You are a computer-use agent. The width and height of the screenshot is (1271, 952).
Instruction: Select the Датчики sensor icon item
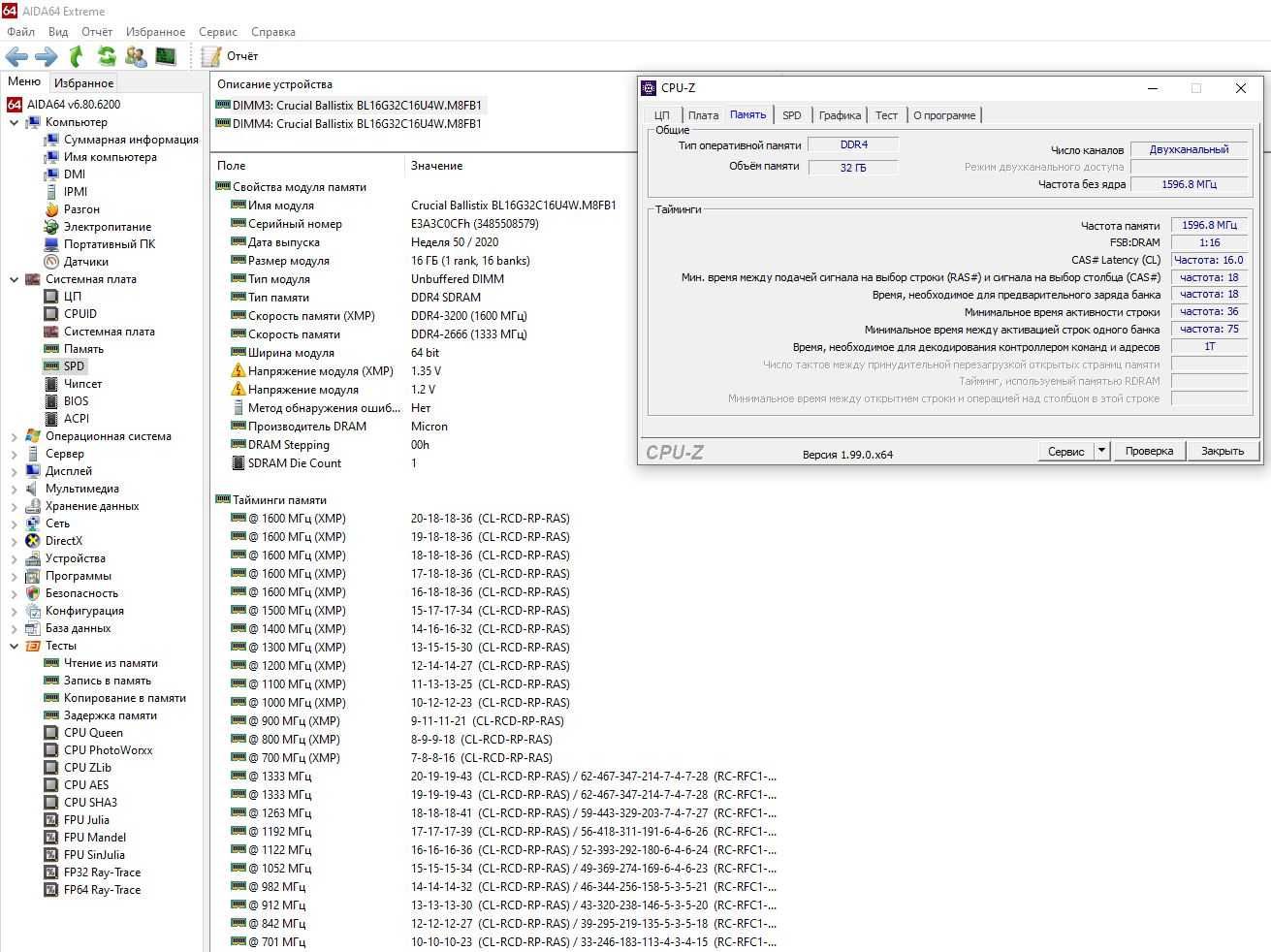pos(51,262)
